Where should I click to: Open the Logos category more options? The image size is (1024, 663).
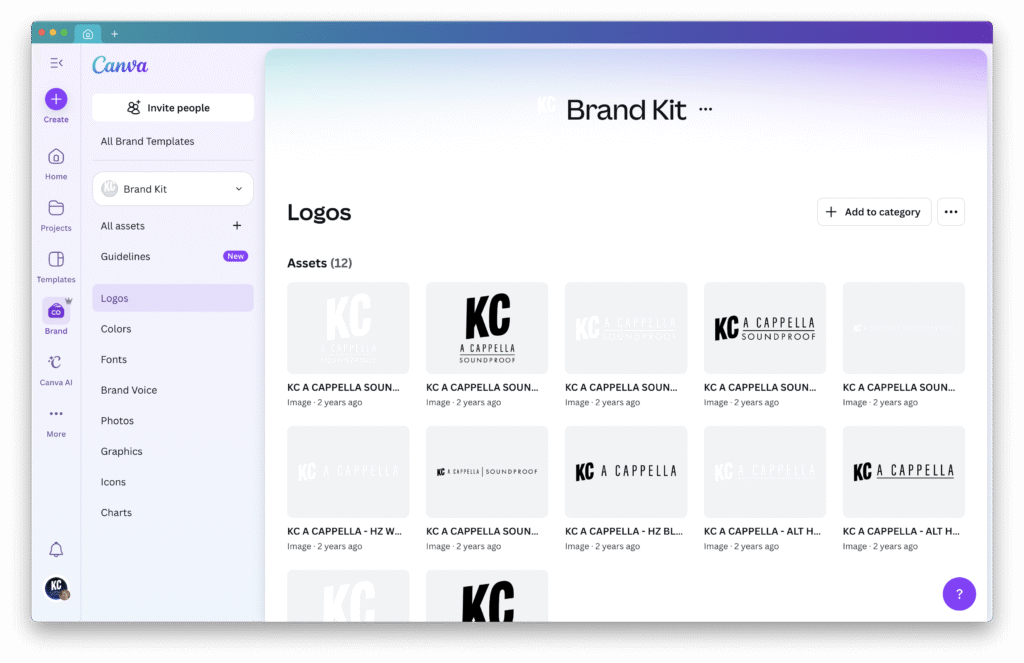pyautogui.click(x=950, y=212)
